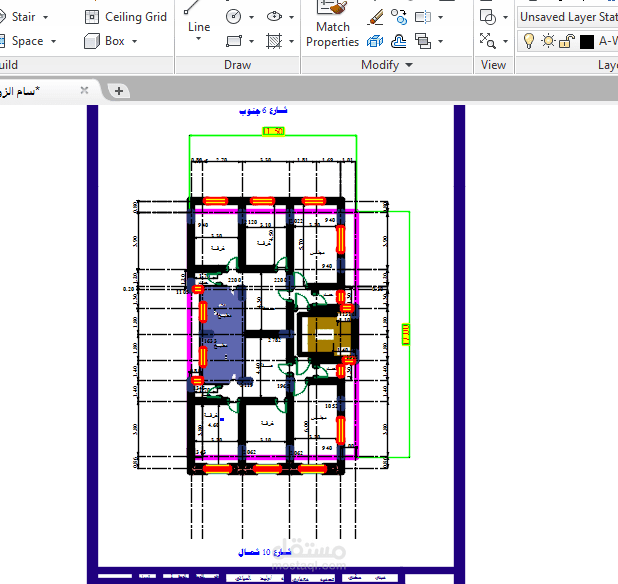The height and width of the screenshot is (584, 618).
Task: Click the Stair tool button
Action: 18,17
